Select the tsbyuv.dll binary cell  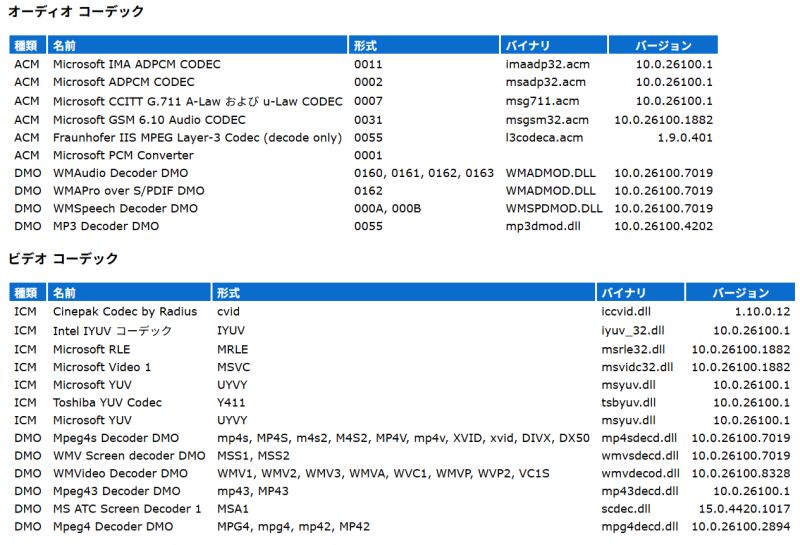tap(628, 403)
